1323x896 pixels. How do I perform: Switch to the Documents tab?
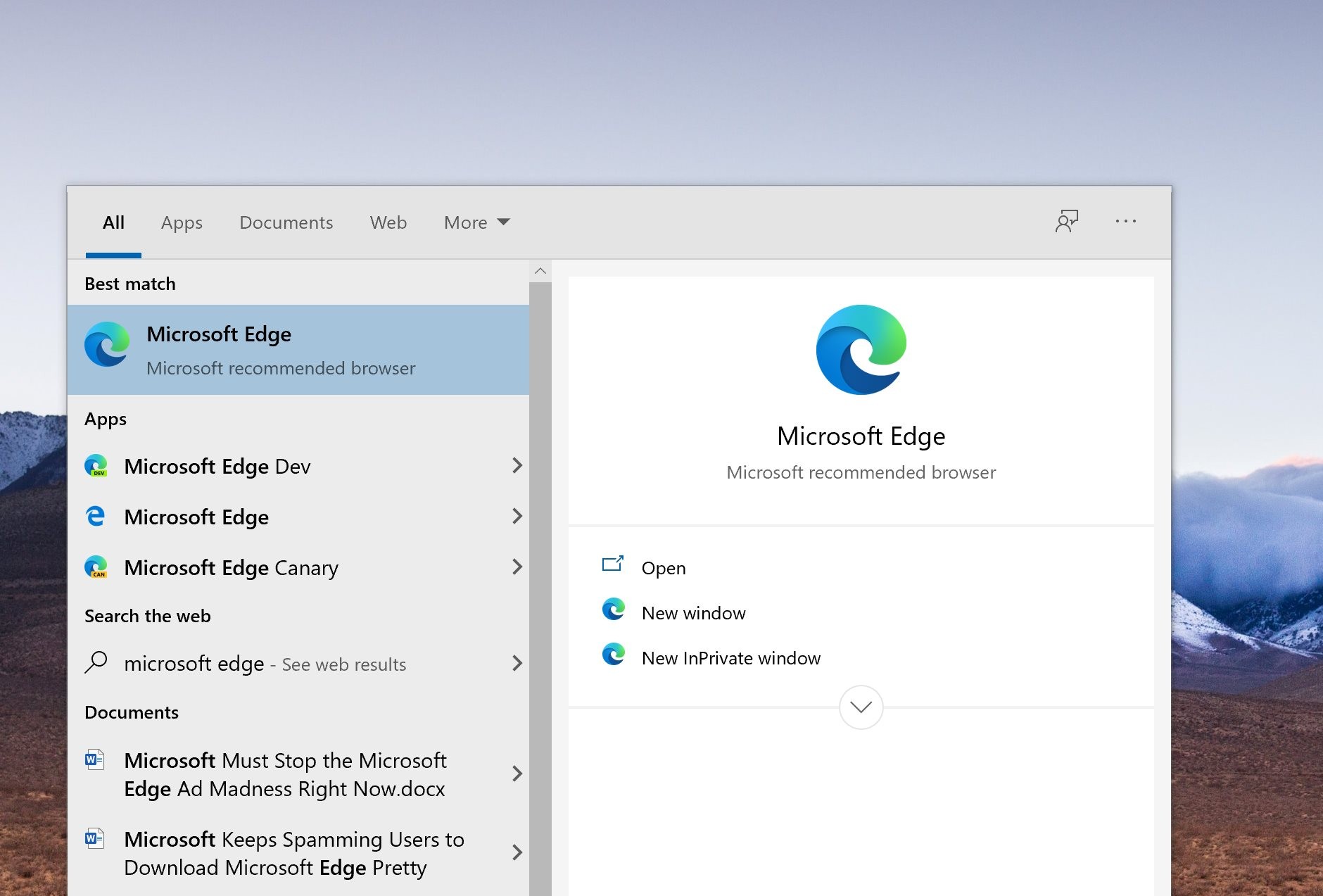pyautogui.click(x=286, y=222)
